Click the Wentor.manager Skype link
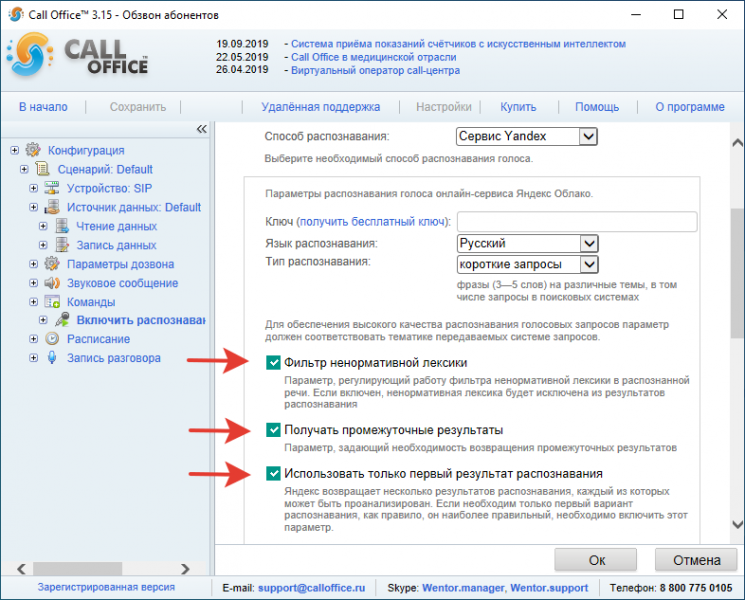 coord(463,588)
